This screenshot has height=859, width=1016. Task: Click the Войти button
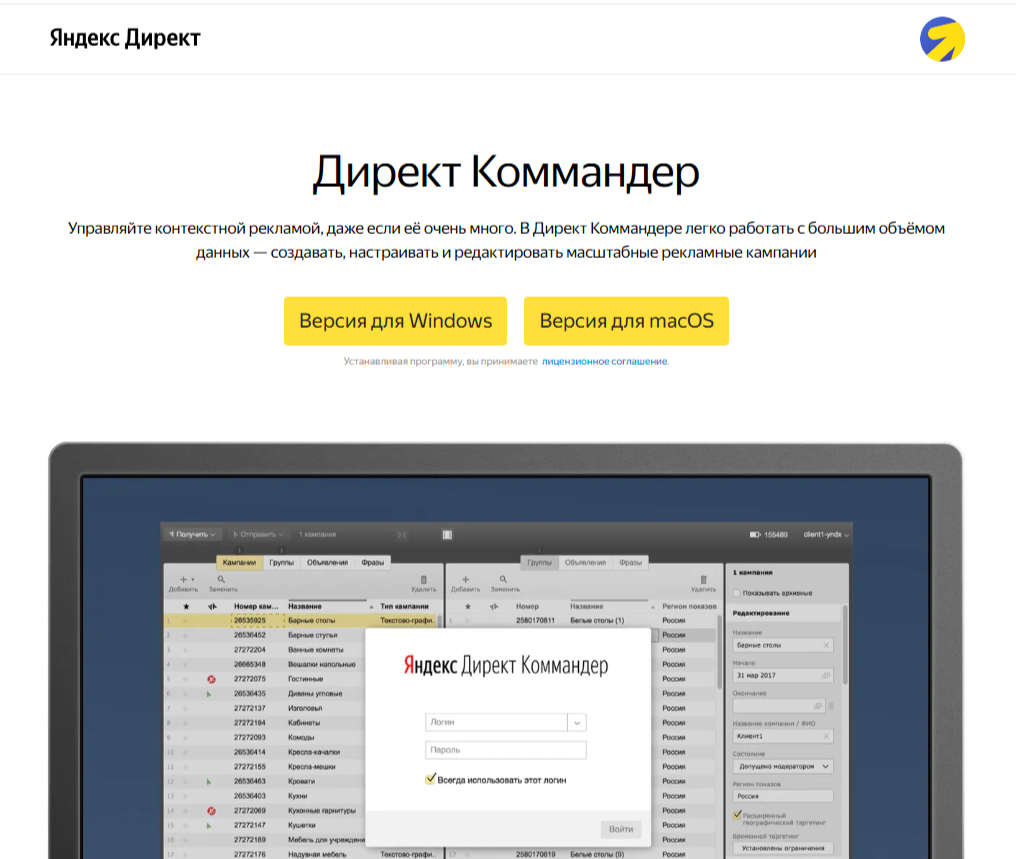621,829
